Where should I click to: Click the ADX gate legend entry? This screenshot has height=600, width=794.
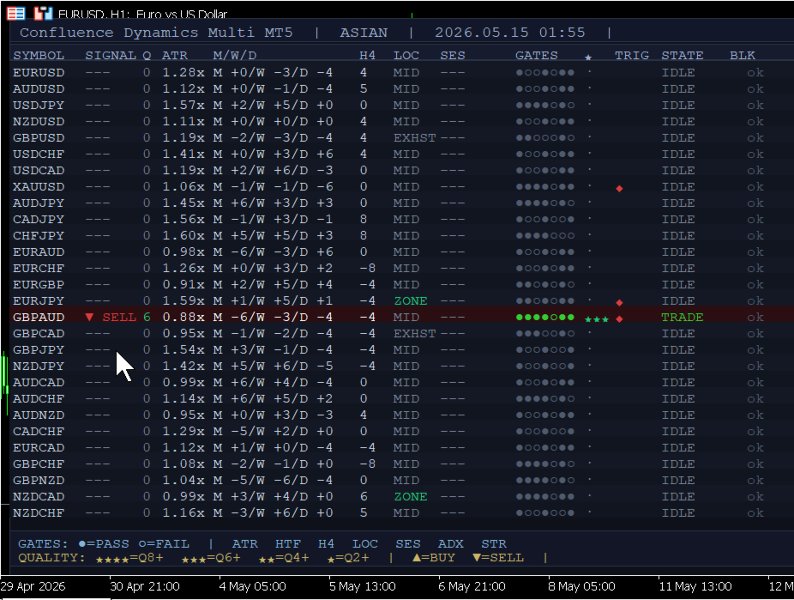[x=451, y=544]
